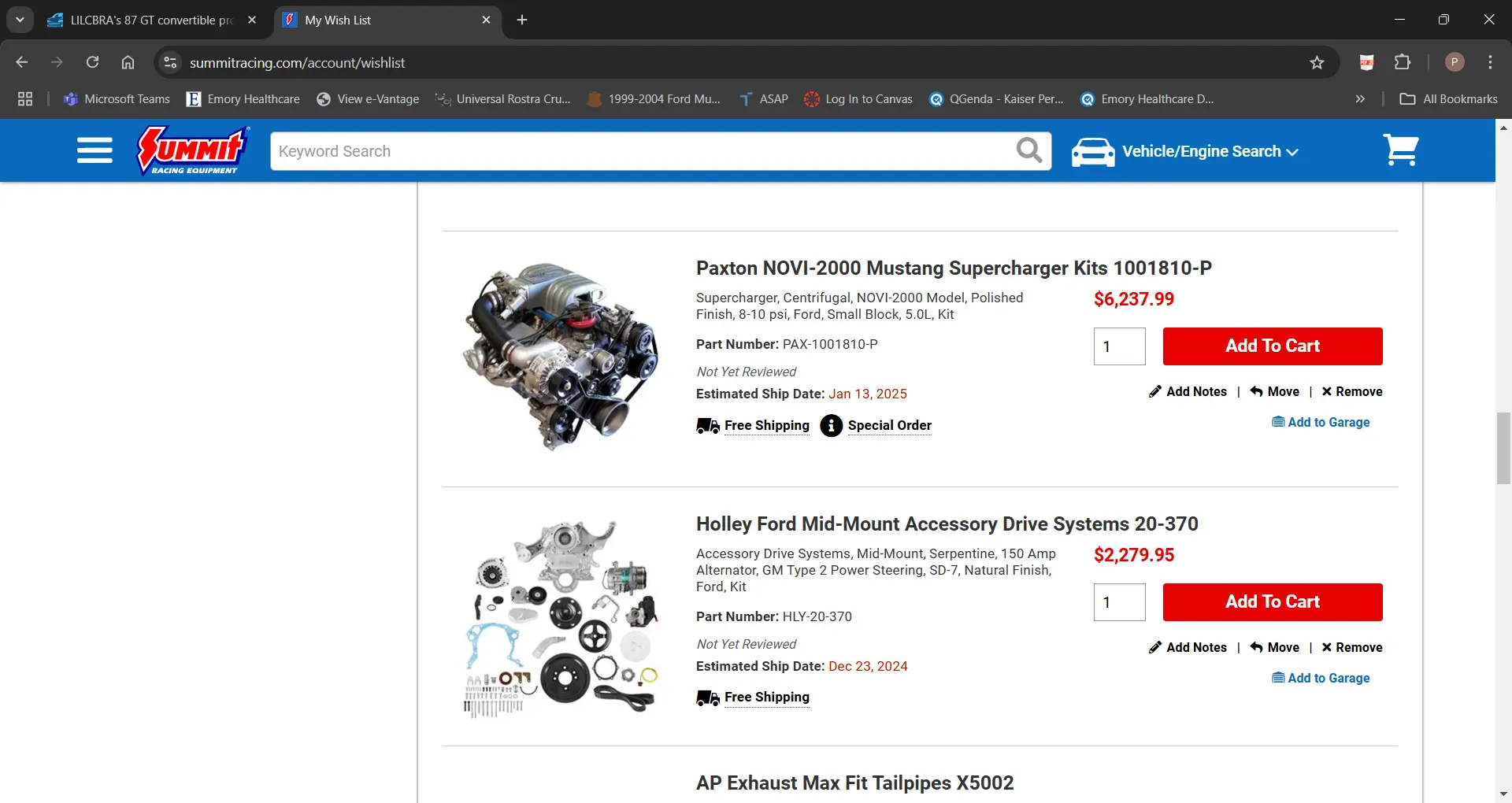Image resolution: width=1512 pixels, height=803 pixels.
Task: Add the Holley accessory drive to cart
Action: point(1273,602)
